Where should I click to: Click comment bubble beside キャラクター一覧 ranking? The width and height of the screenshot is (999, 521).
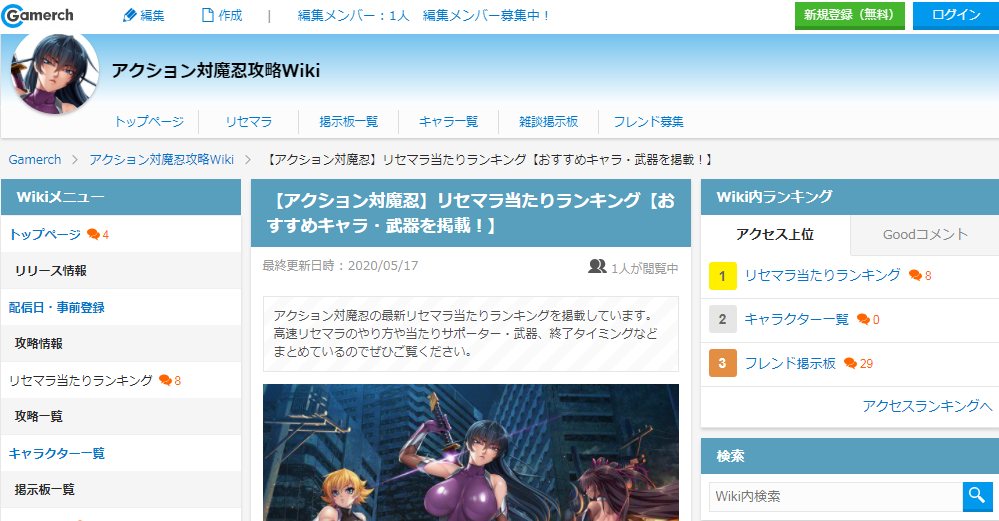pyautogui.click(x=864, y=319)
